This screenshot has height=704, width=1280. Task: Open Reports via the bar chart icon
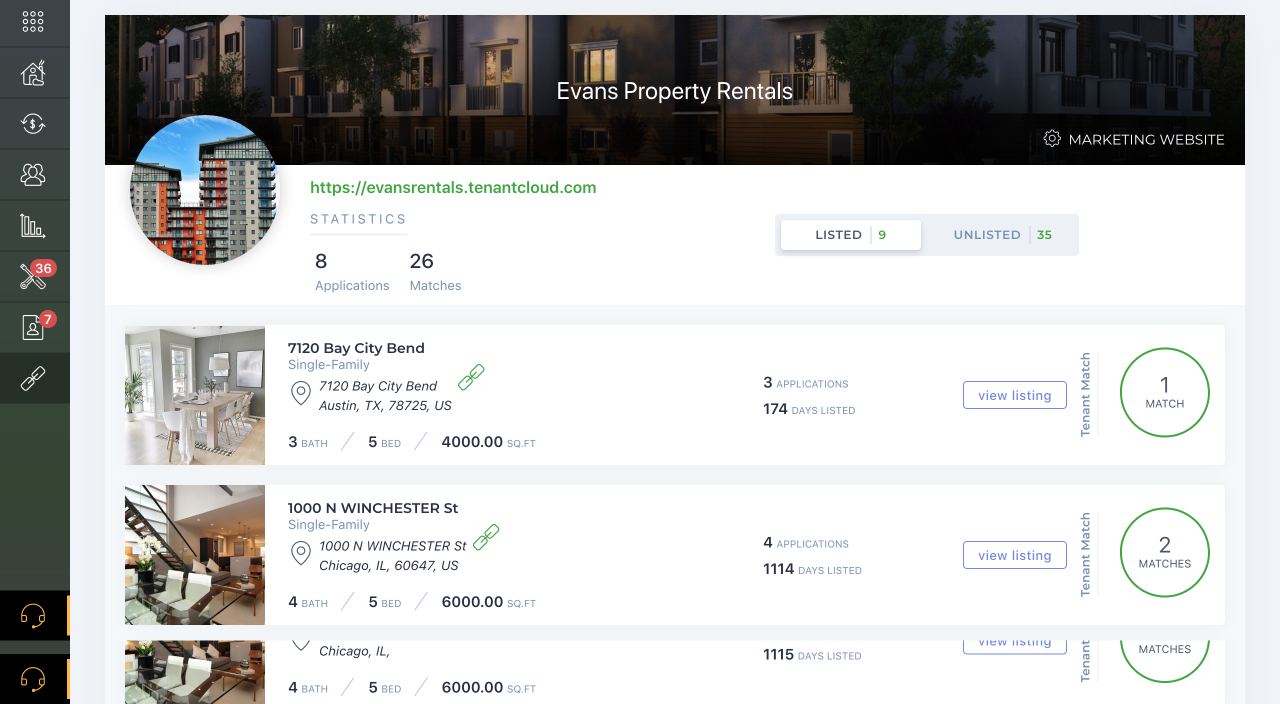click(34, 224)
